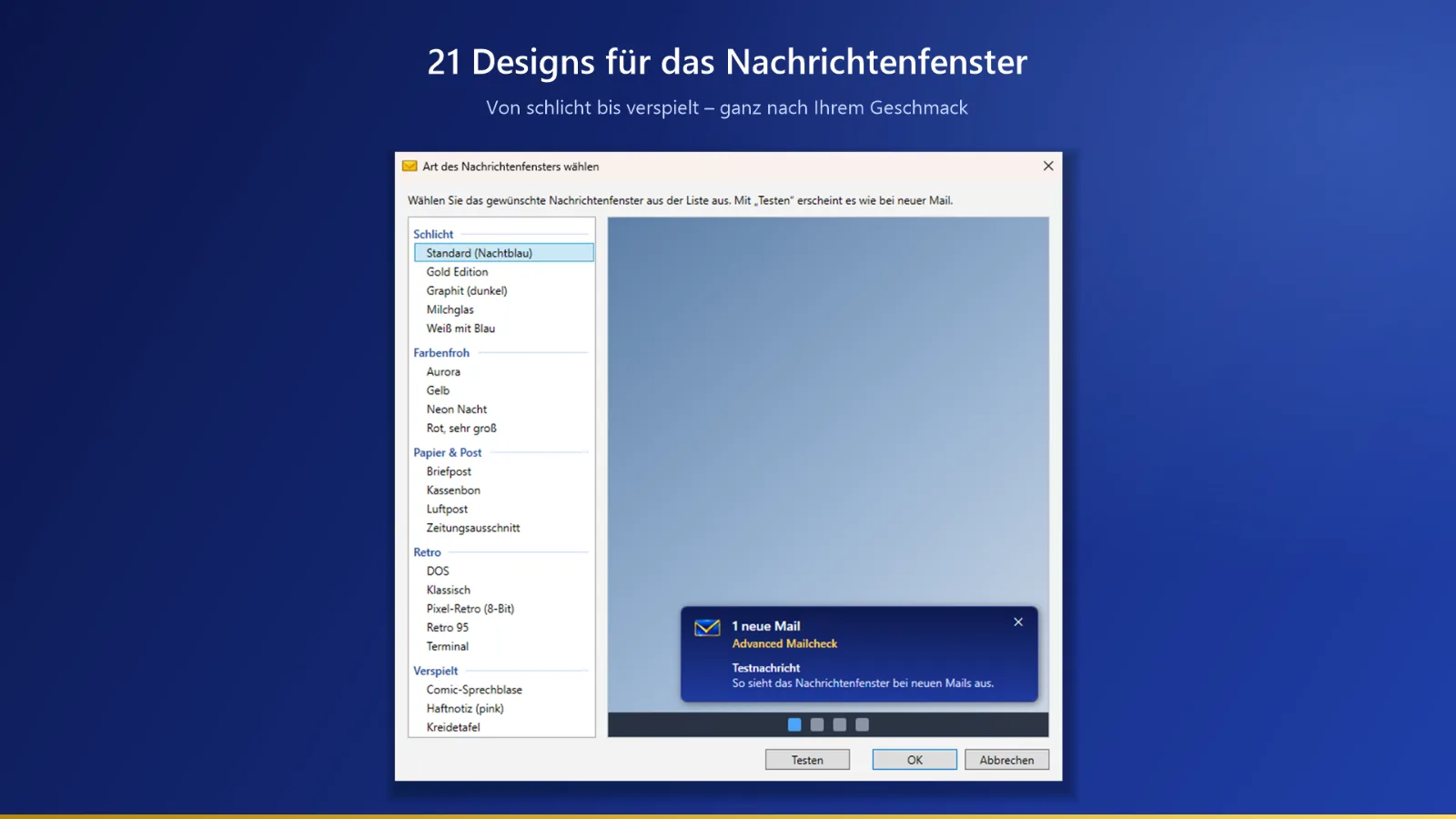The width and height of the screenshot is (1456, 819).
Task: Dismiss the notification preview with its X
Action: [1018, 622]
